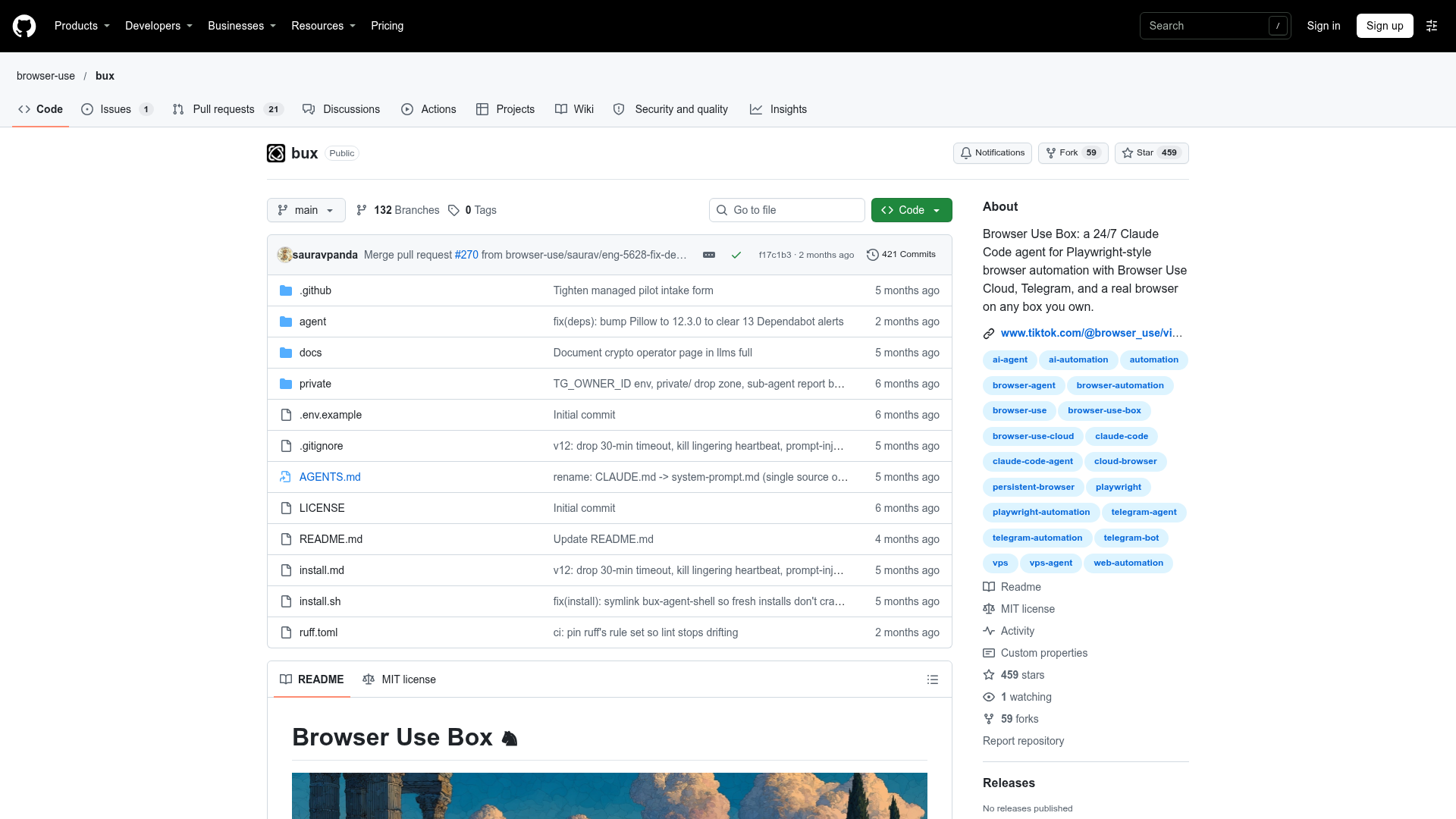Expand the green Code dropdown button

click(x=912, y=210)
